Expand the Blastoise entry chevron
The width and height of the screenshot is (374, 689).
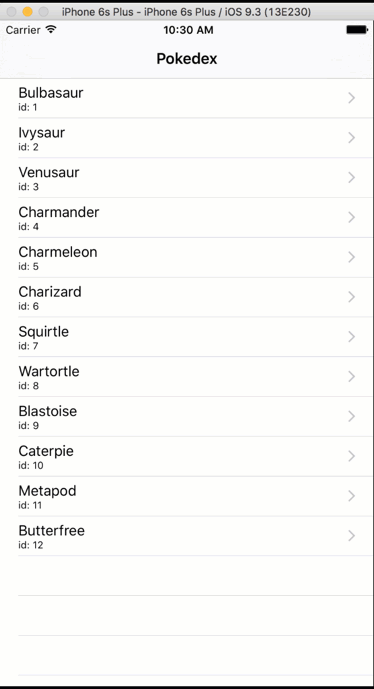coord(352,416)
